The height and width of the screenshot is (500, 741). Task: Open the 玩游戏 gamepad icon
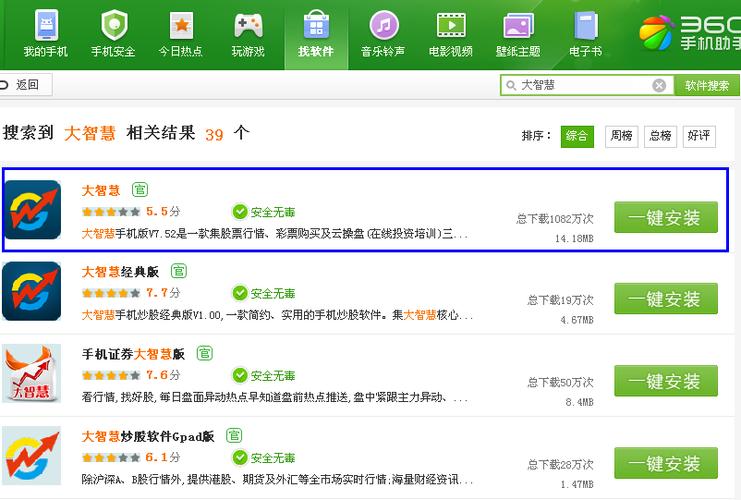pos(248,26)
